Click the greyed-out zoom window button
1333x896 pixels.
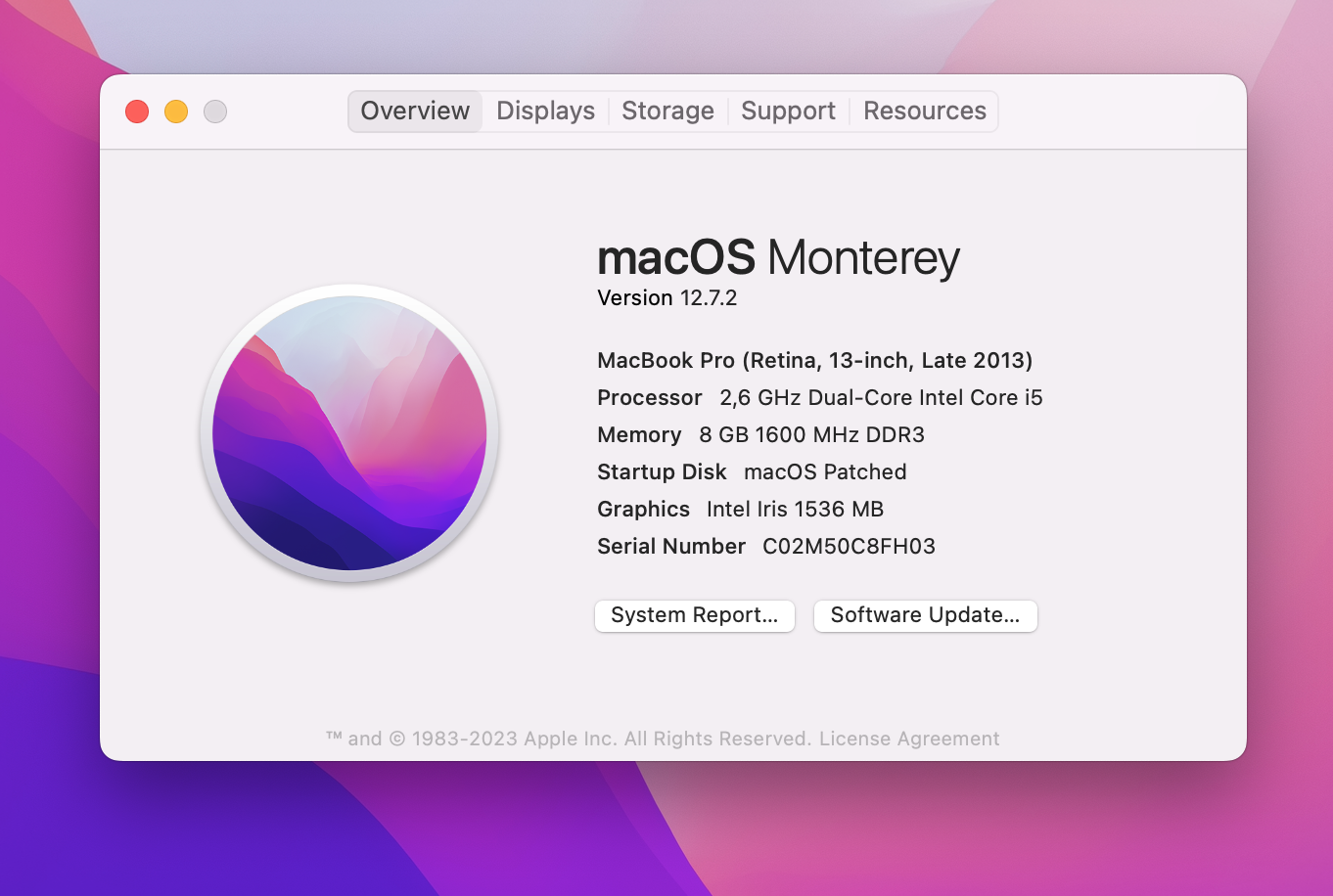215,112
